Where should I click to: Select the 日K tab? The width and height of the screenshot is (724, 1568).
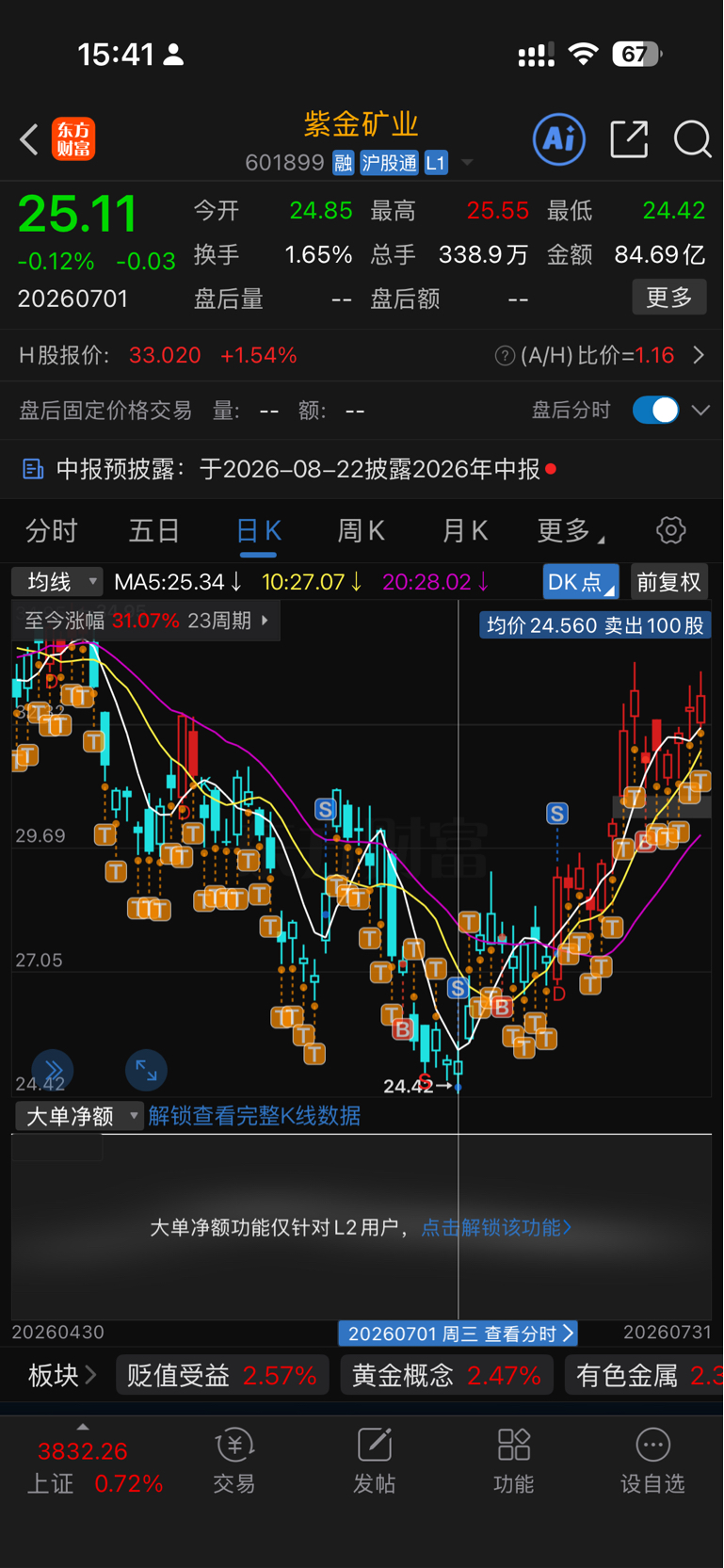click(x=258, y=531)
